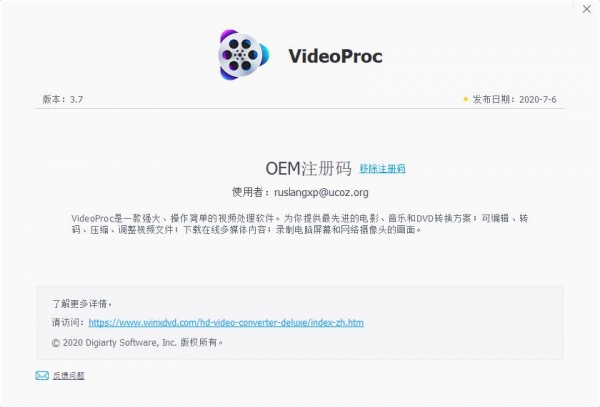Click the 了解更多详情 text
600x407 pixels.
(x=82, y=304)
